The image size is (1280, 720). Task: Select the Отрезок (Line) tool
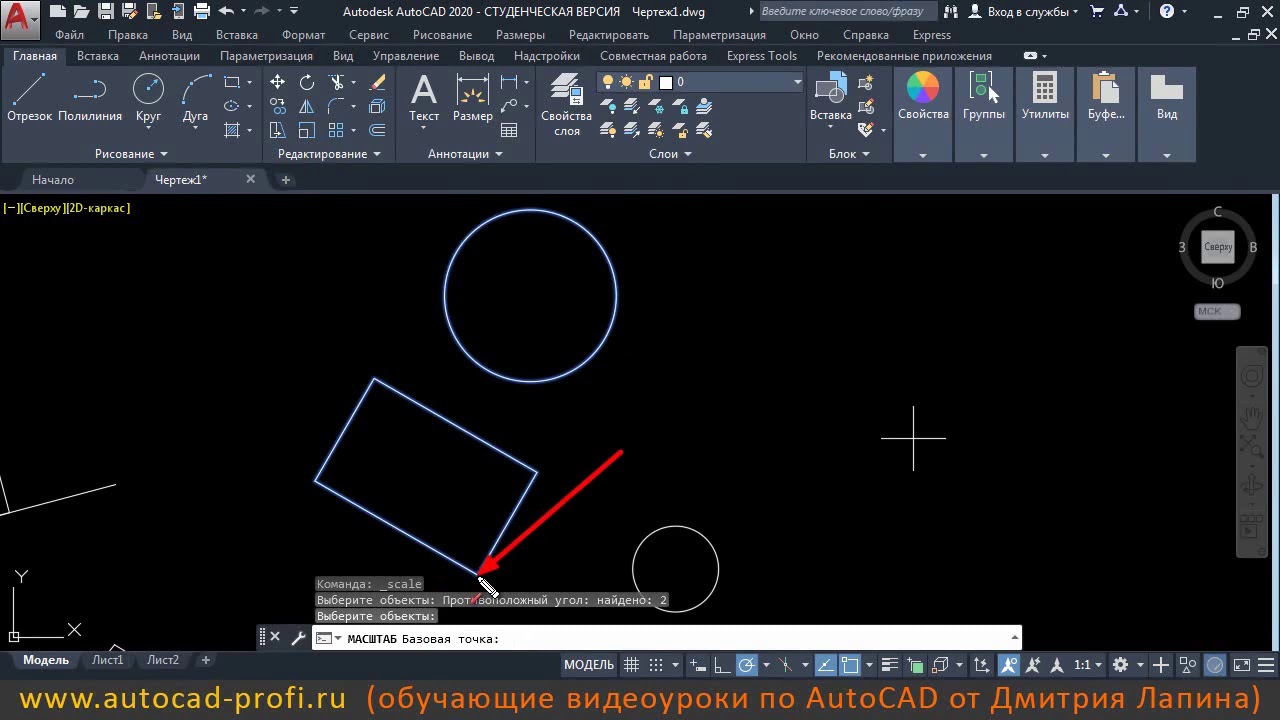coord(29,98)
